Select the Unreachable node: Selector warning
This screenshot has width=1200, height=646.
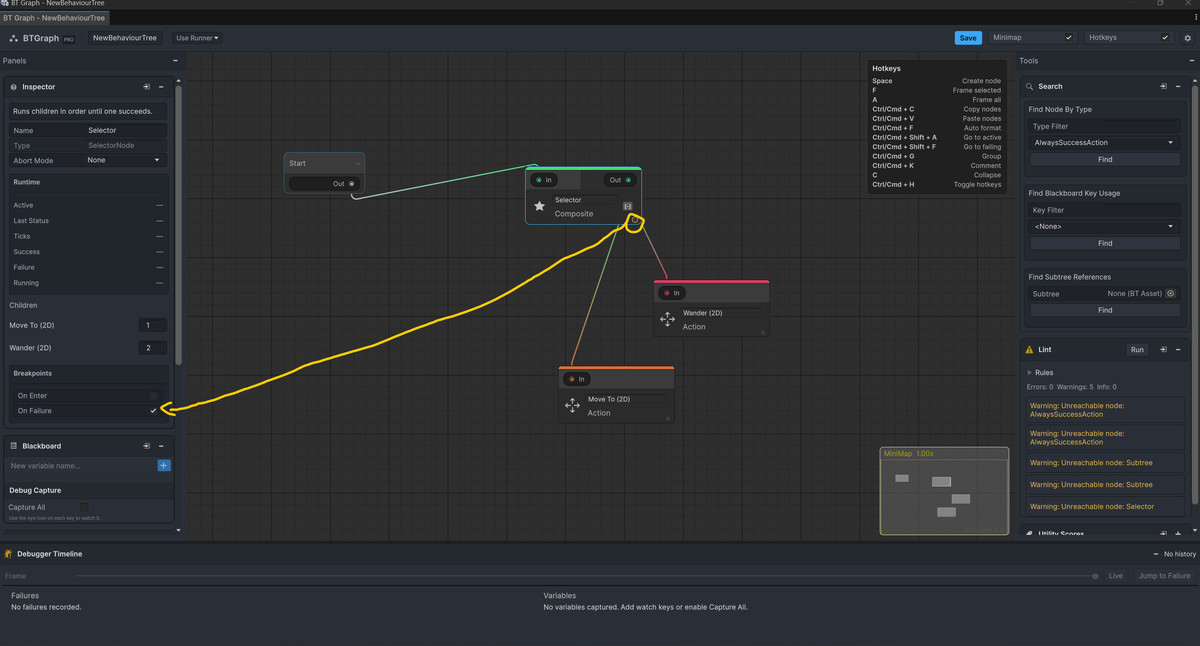1104,507
